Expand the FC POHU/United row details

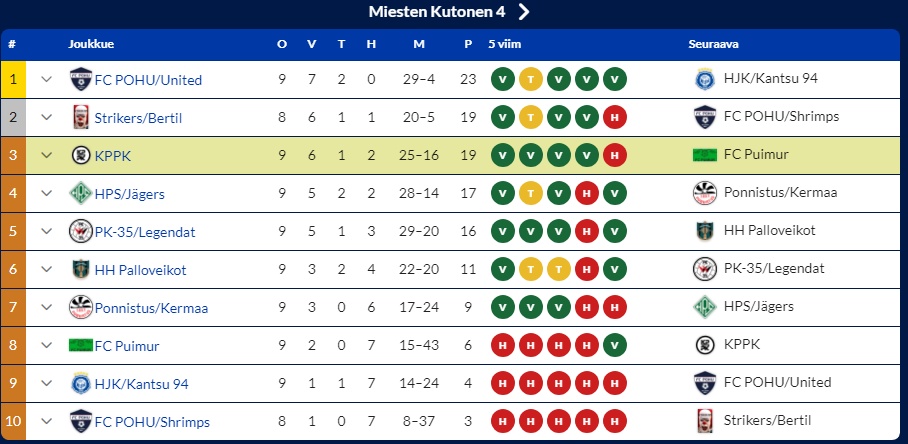pos(47,79)
